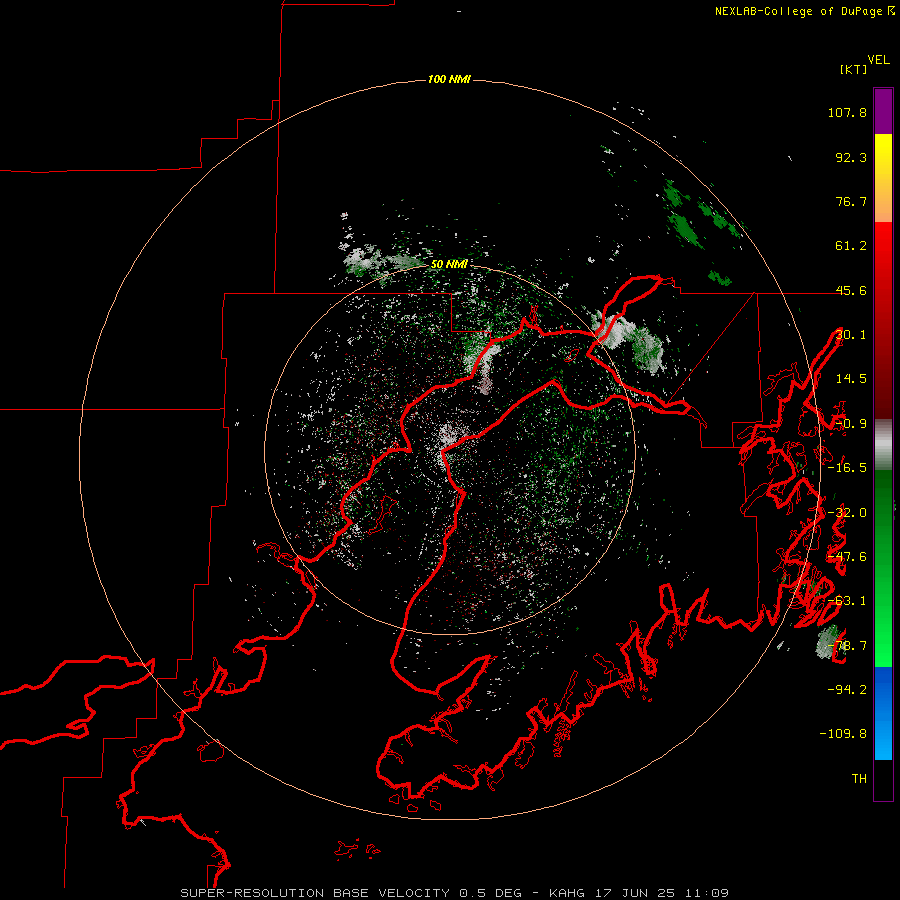Click the 11:09 timestamp in the footer
The image size is (900, 900).
tap(707, 893)
